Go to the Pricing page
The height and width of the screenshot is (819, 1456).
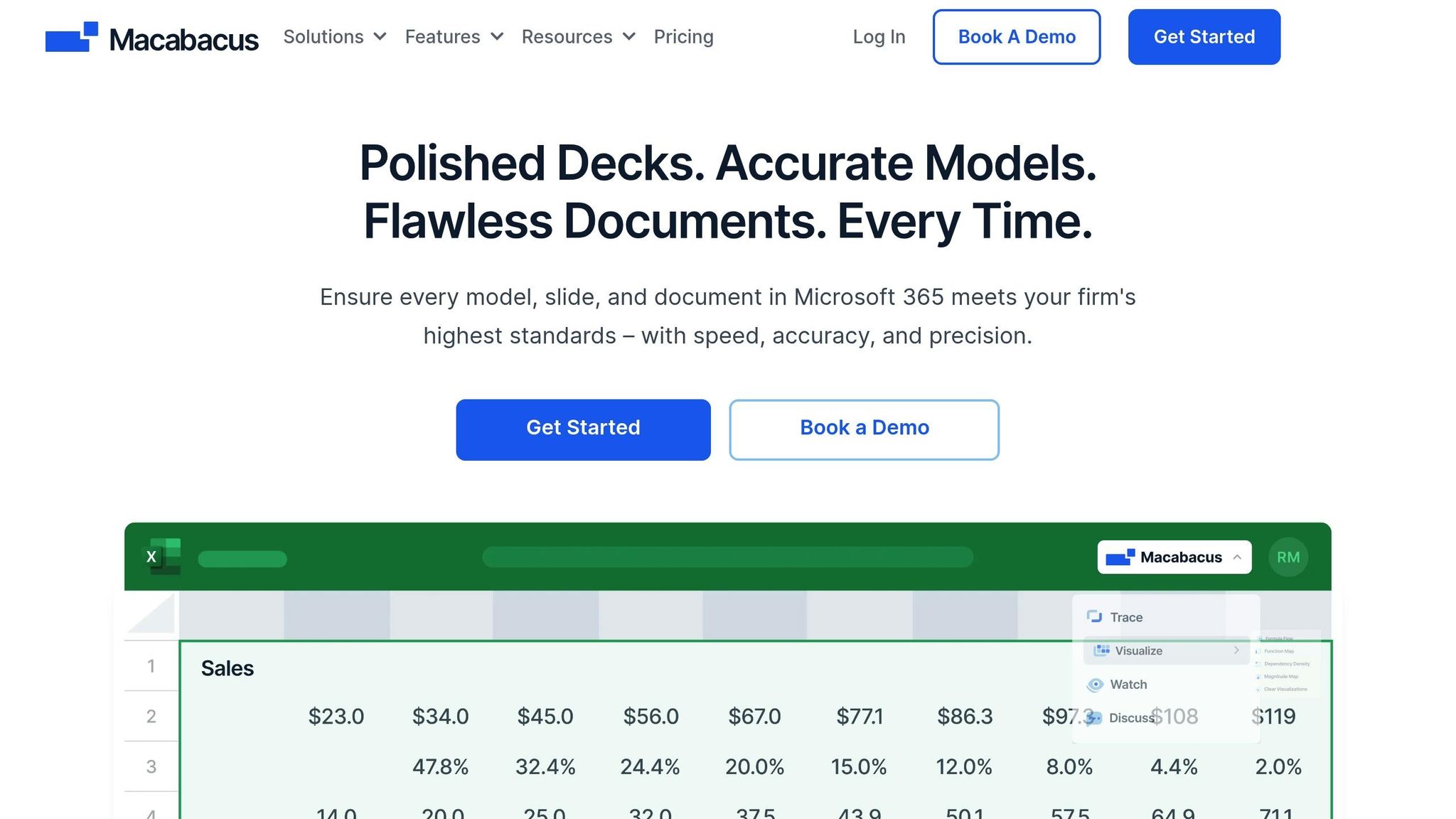tap(684, 37)
